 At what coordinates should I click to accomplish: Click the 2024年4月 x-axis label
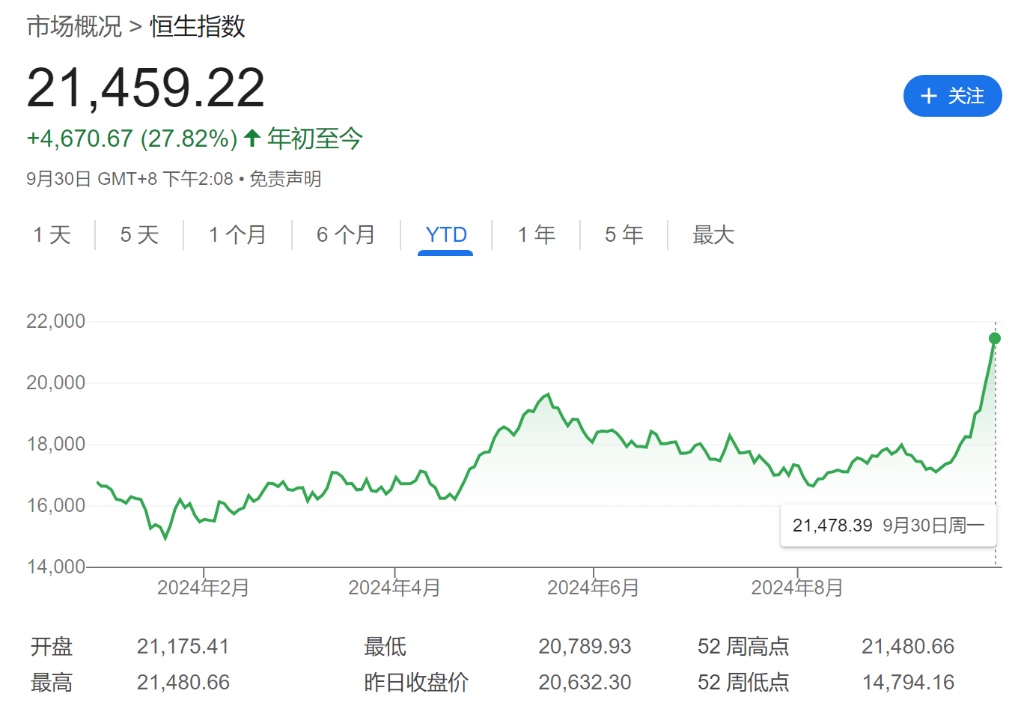[x=394, y=588]
